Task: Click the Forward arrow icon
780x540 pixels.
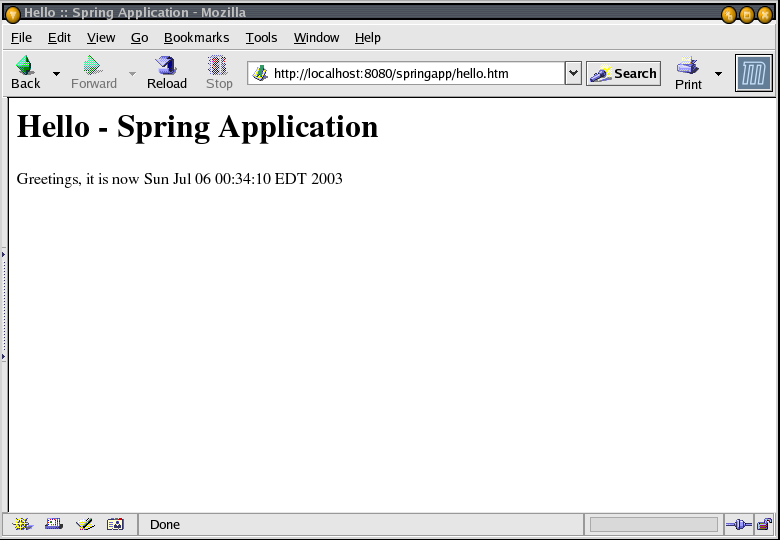Action: 93,65
